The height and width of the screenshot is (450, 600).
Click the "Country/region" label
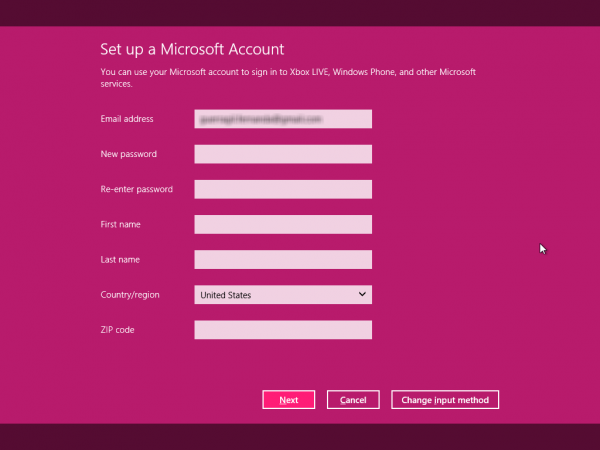pyautogui.click(x=130, y=295)
